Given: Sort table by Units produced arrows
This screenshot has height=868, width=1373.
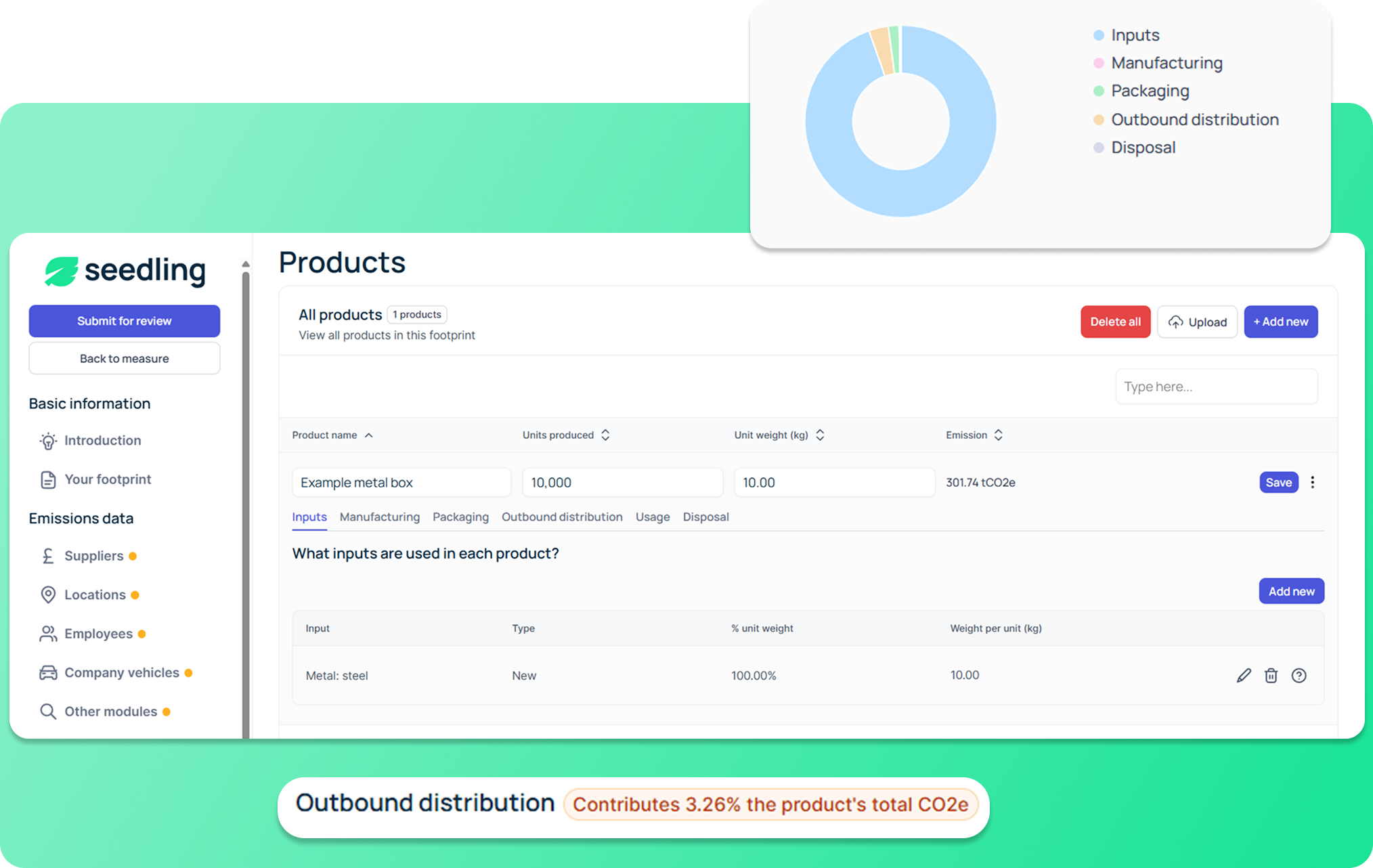Looking at the screenshot, I should click(x=605, y=435).
